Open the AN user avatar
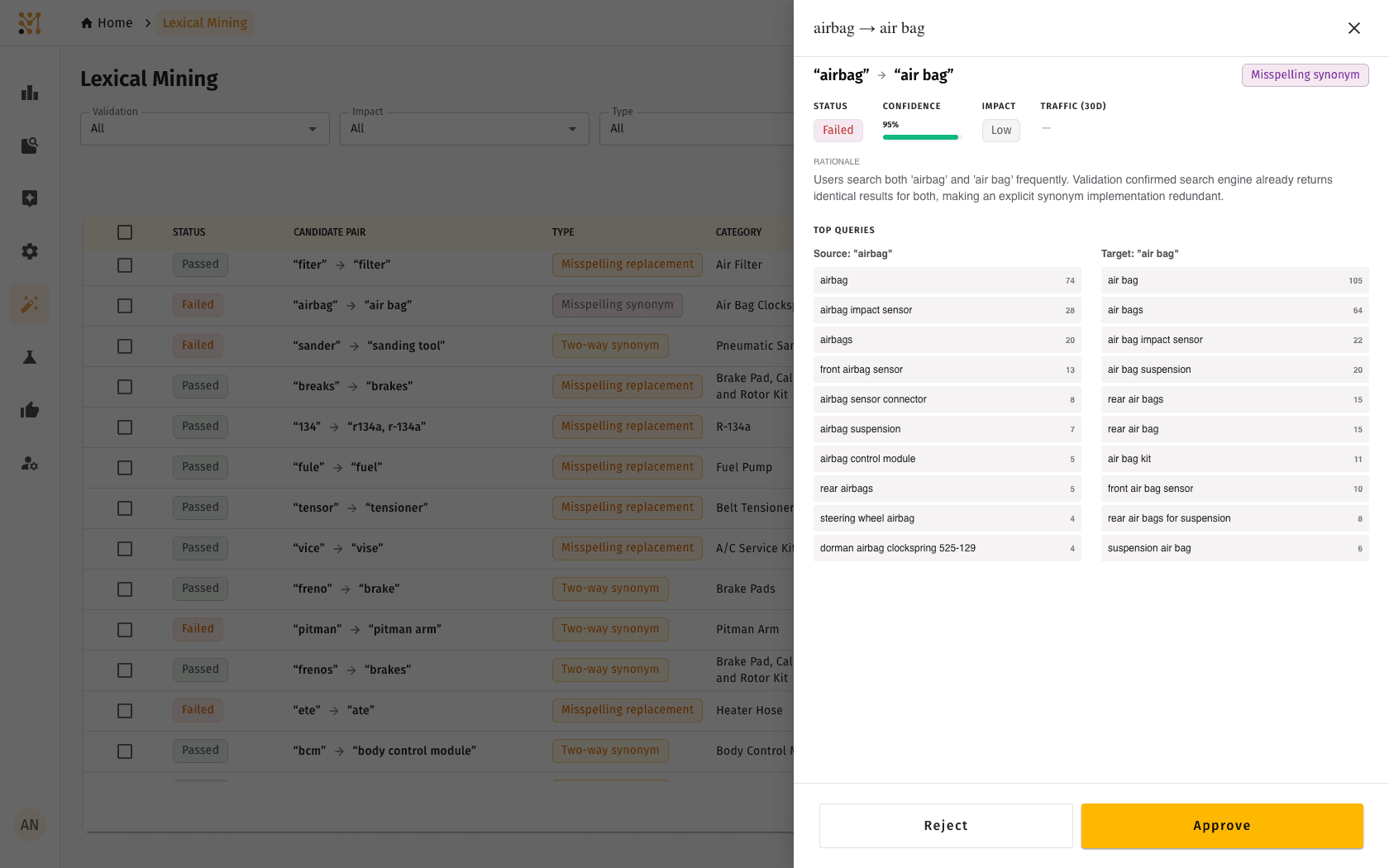The image size is (1389, 868). [30, 825]
